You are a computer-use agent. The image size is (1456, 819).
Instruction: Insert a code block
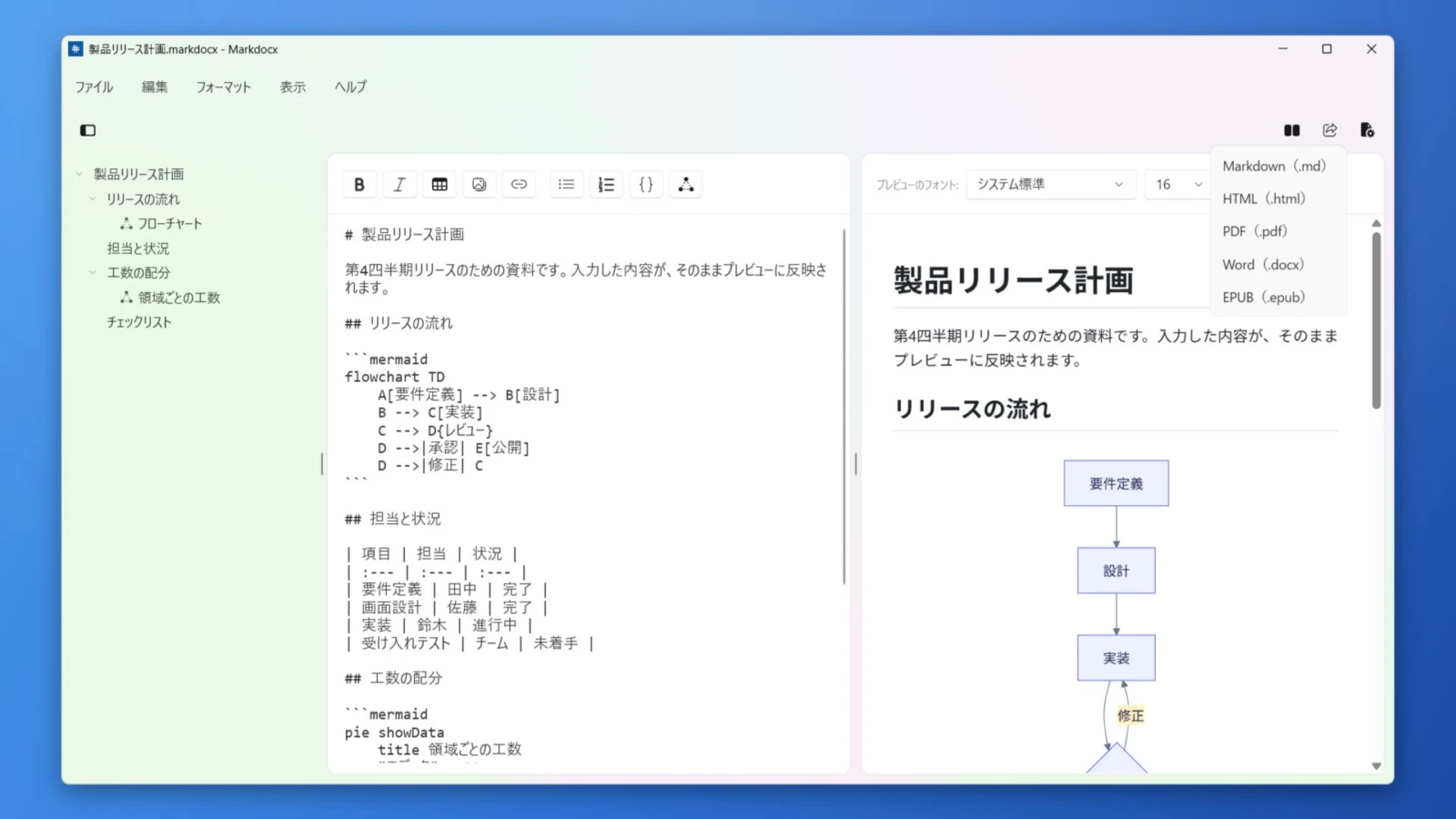[646, 185]
